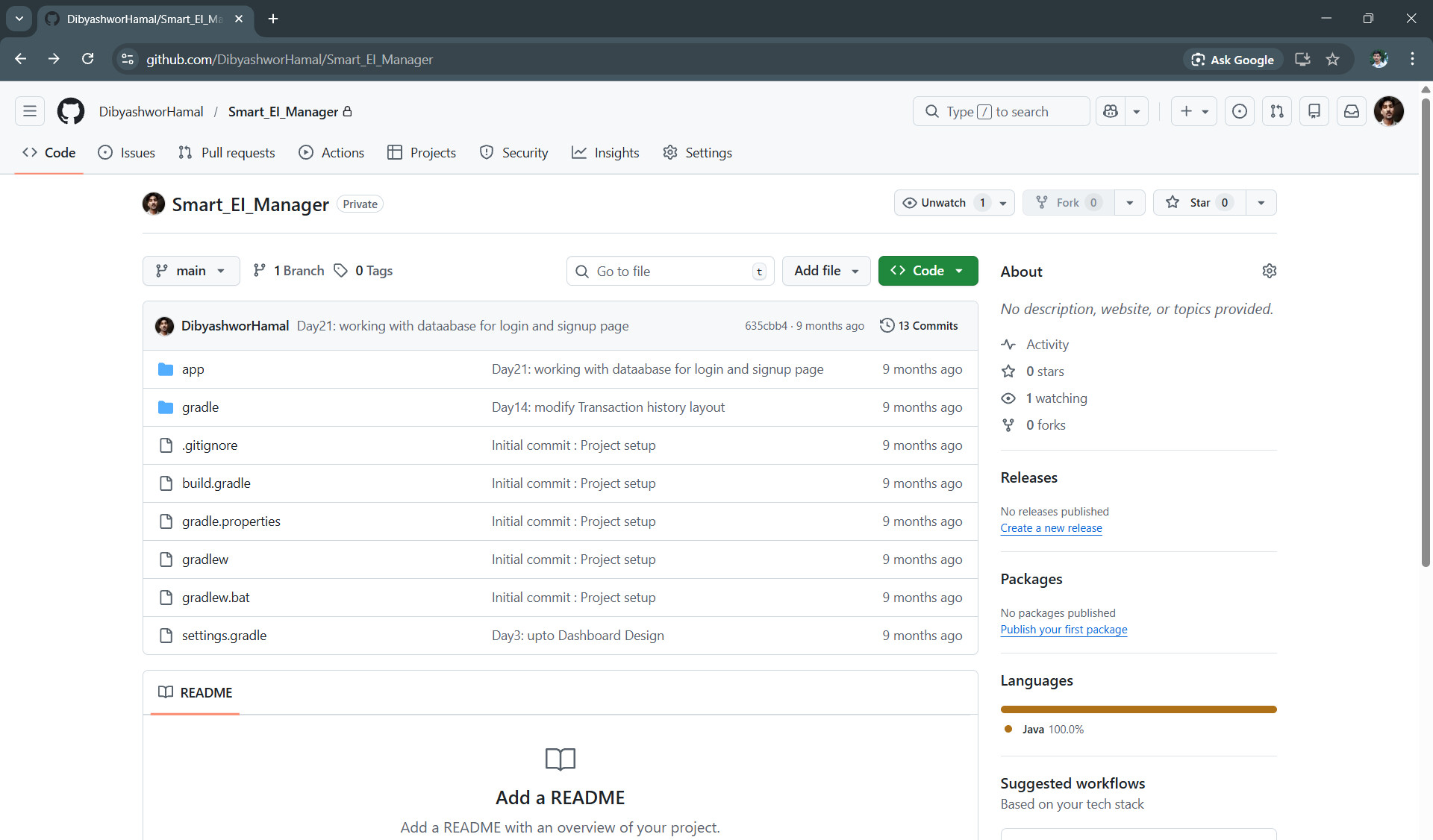The image size is (1433, 840).
Task: Open the app folder
Action: 193,369
